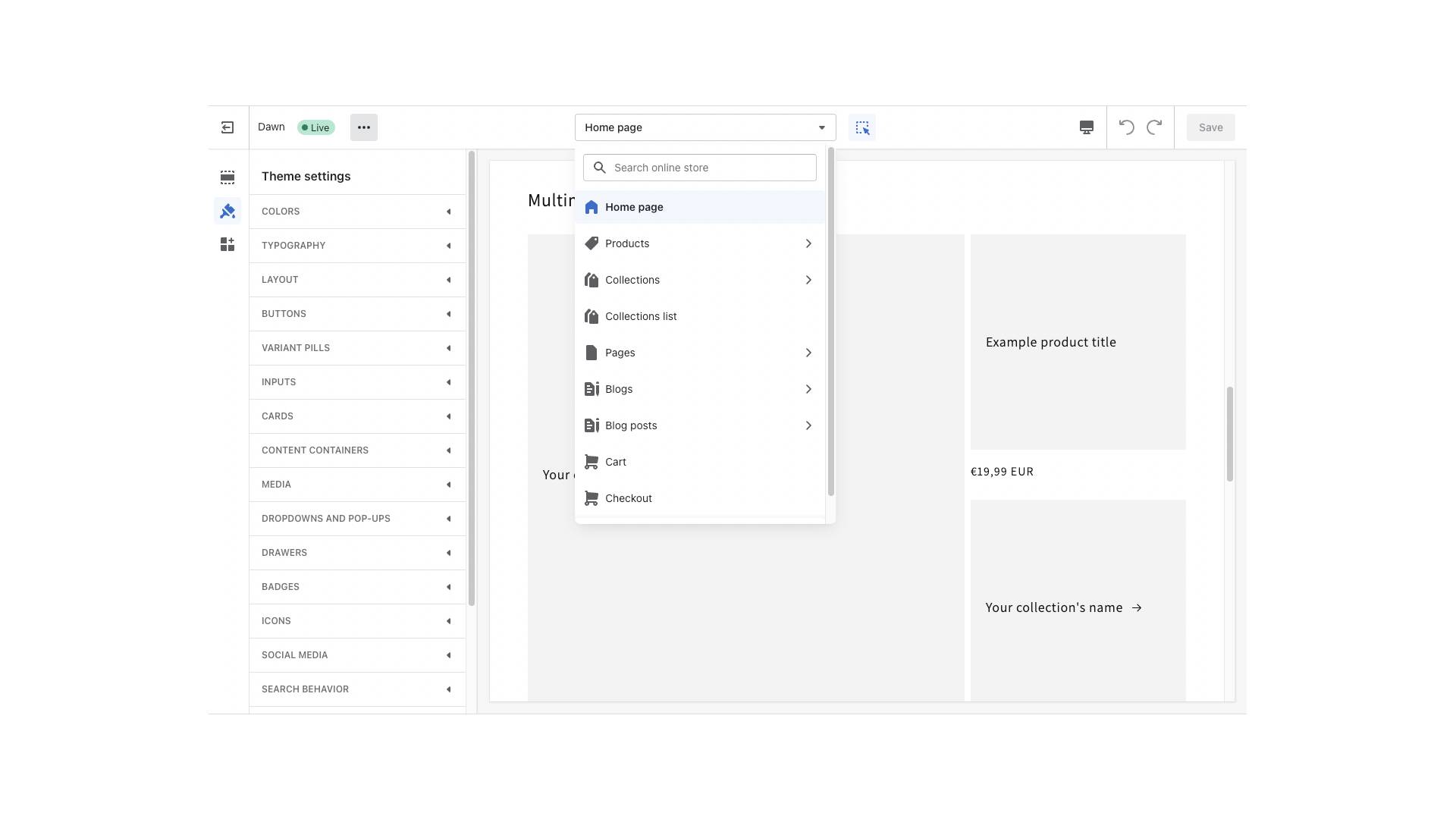Expand the INPUTS settings section
1456x819 pixels.
[x=357, y=382]
